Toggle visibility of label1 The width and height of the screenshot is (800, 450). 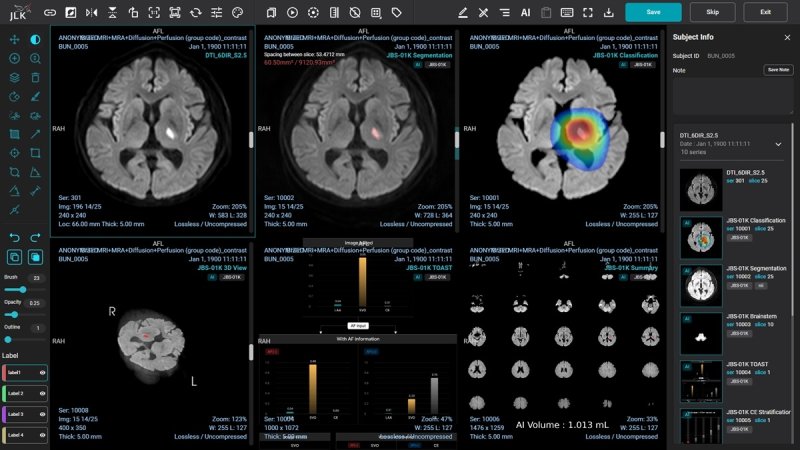[42, 372]
